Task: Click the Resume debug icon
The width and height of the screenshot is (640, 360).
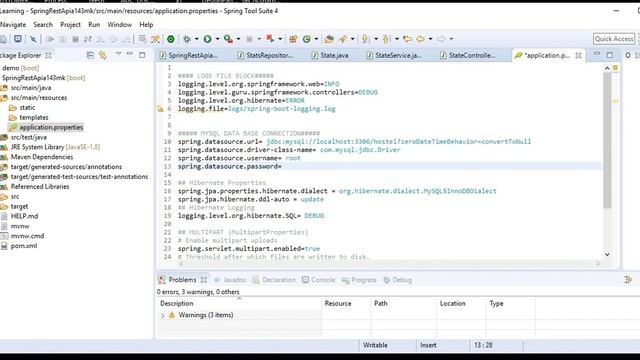Action: click(50, 39)
